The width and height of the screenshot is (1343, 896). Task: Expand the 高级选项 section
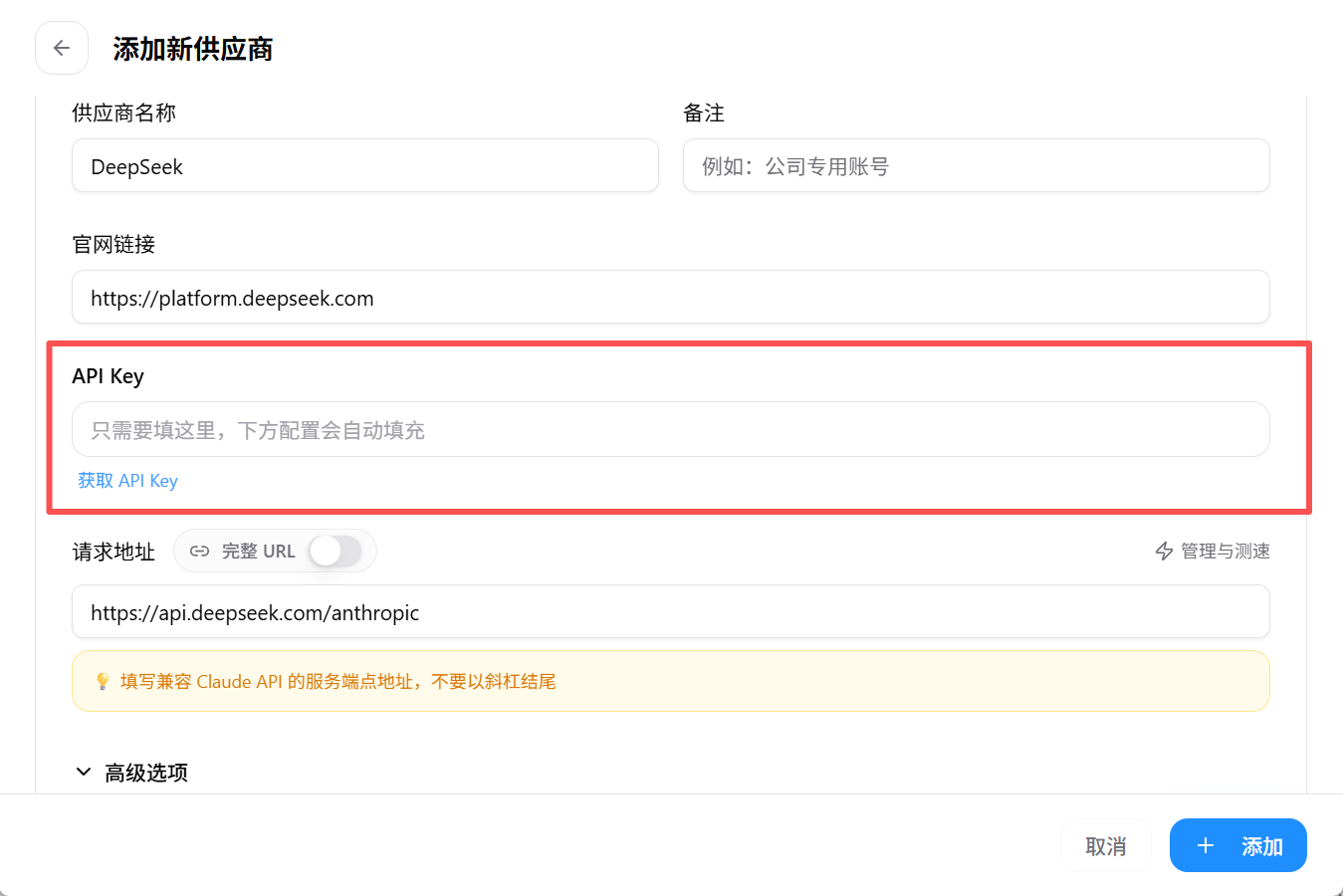pyautogui.click(x=131, y=773)
